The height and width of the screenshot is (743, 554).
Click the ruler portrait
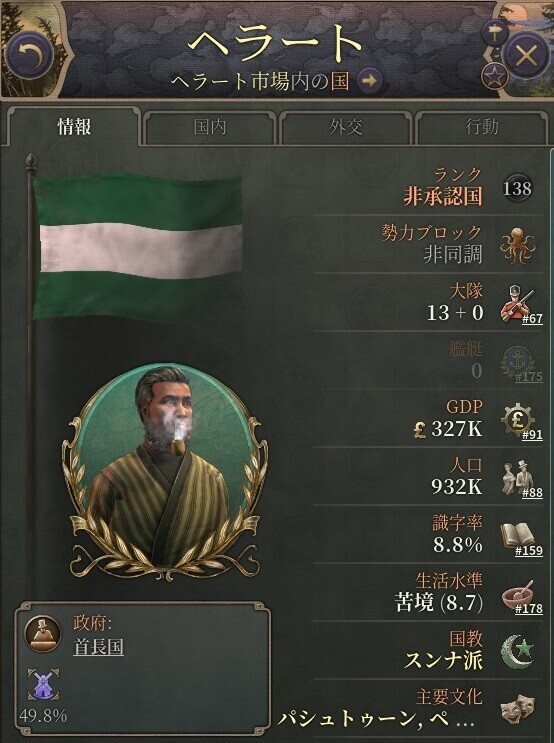coord(164,468)
